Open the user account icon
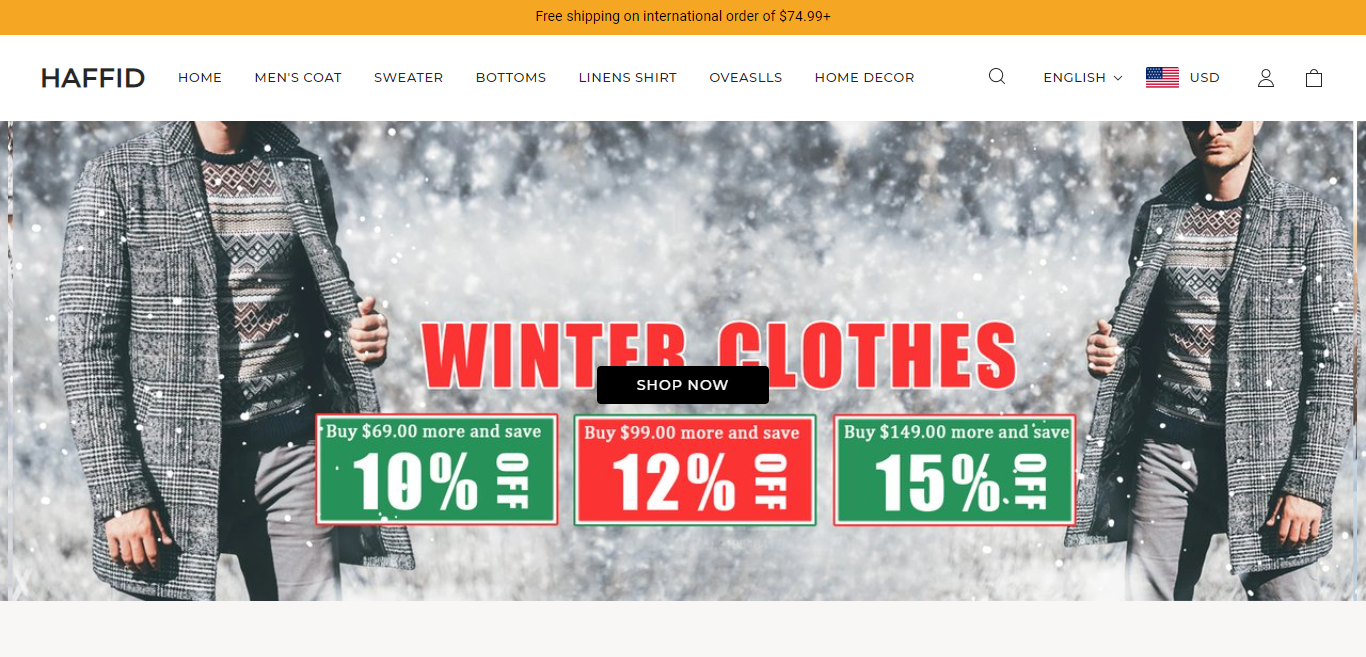Viewport: 1366px width, 657px height. click(1265, 77)
